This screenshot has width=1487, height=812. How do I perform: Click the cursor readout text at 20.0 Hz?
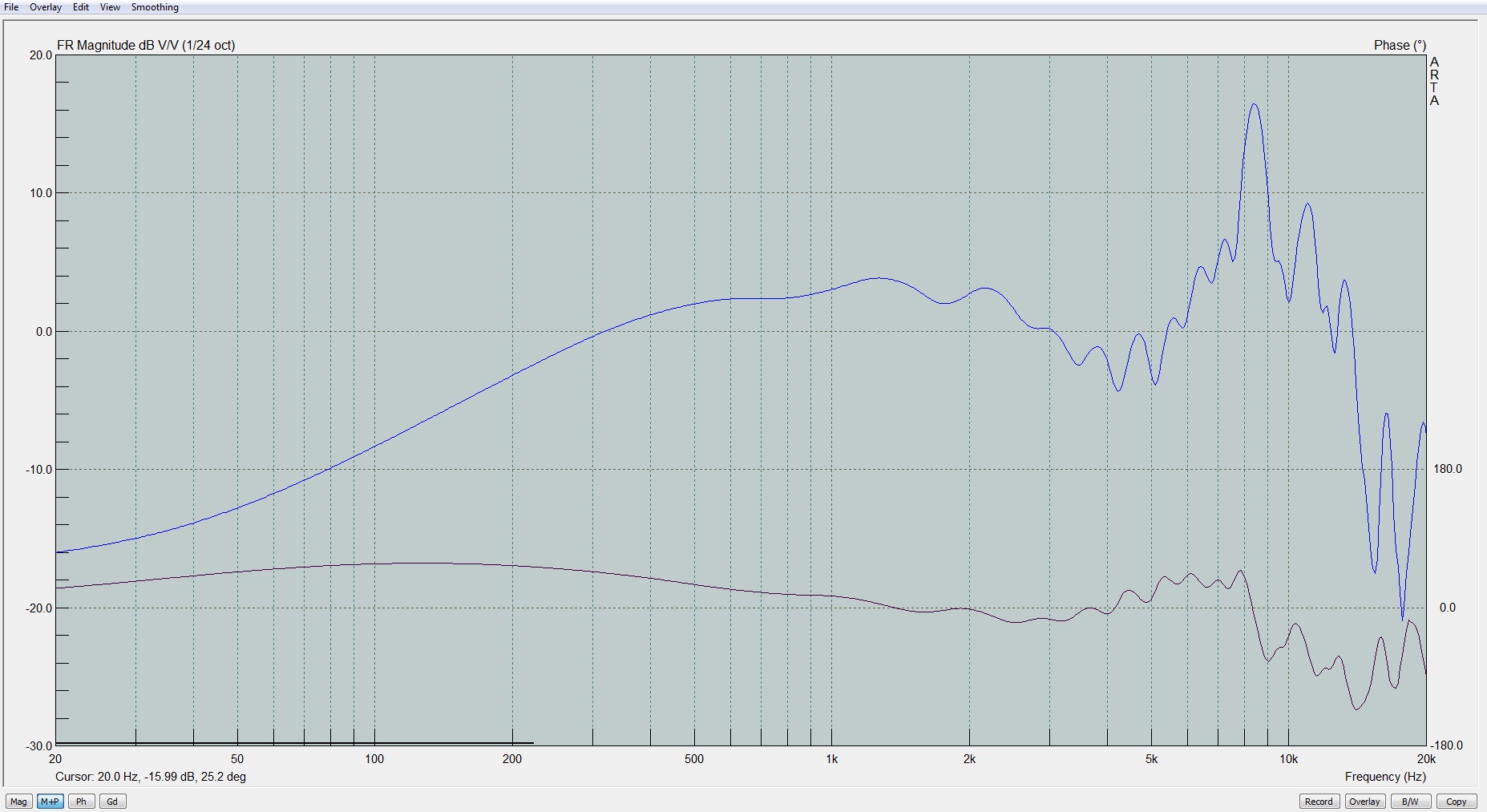click(151, 777)
